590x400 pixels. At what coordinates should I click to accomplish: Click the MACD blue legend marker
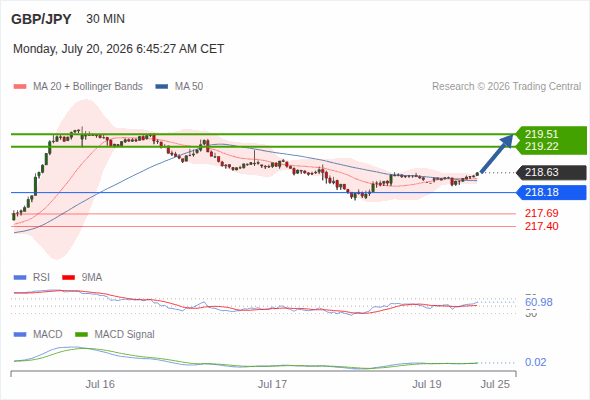20,335
